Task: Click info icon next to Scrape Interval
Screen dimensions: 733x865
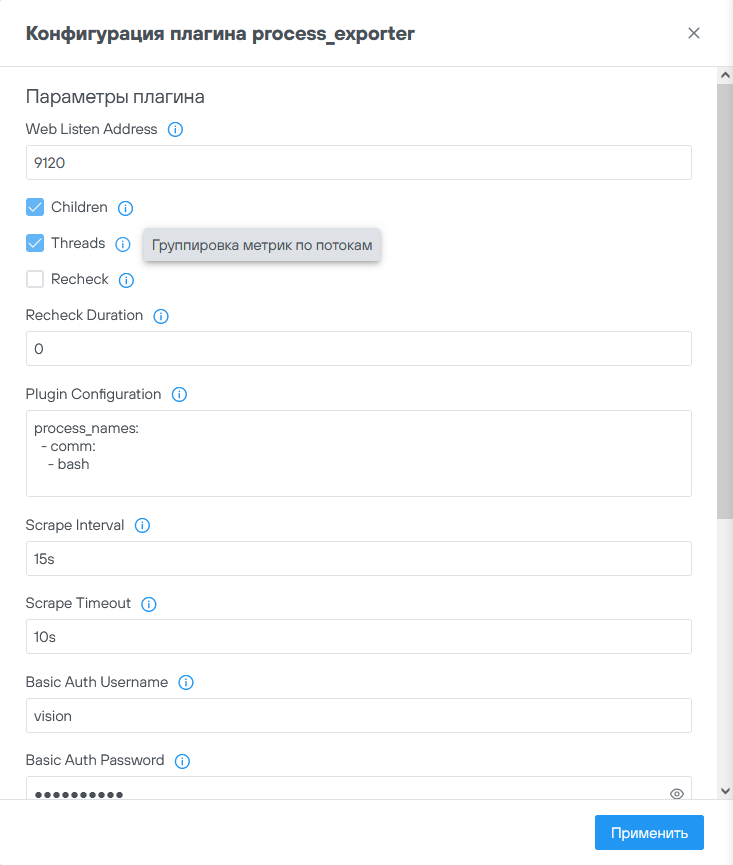Action: pos(142,526)
